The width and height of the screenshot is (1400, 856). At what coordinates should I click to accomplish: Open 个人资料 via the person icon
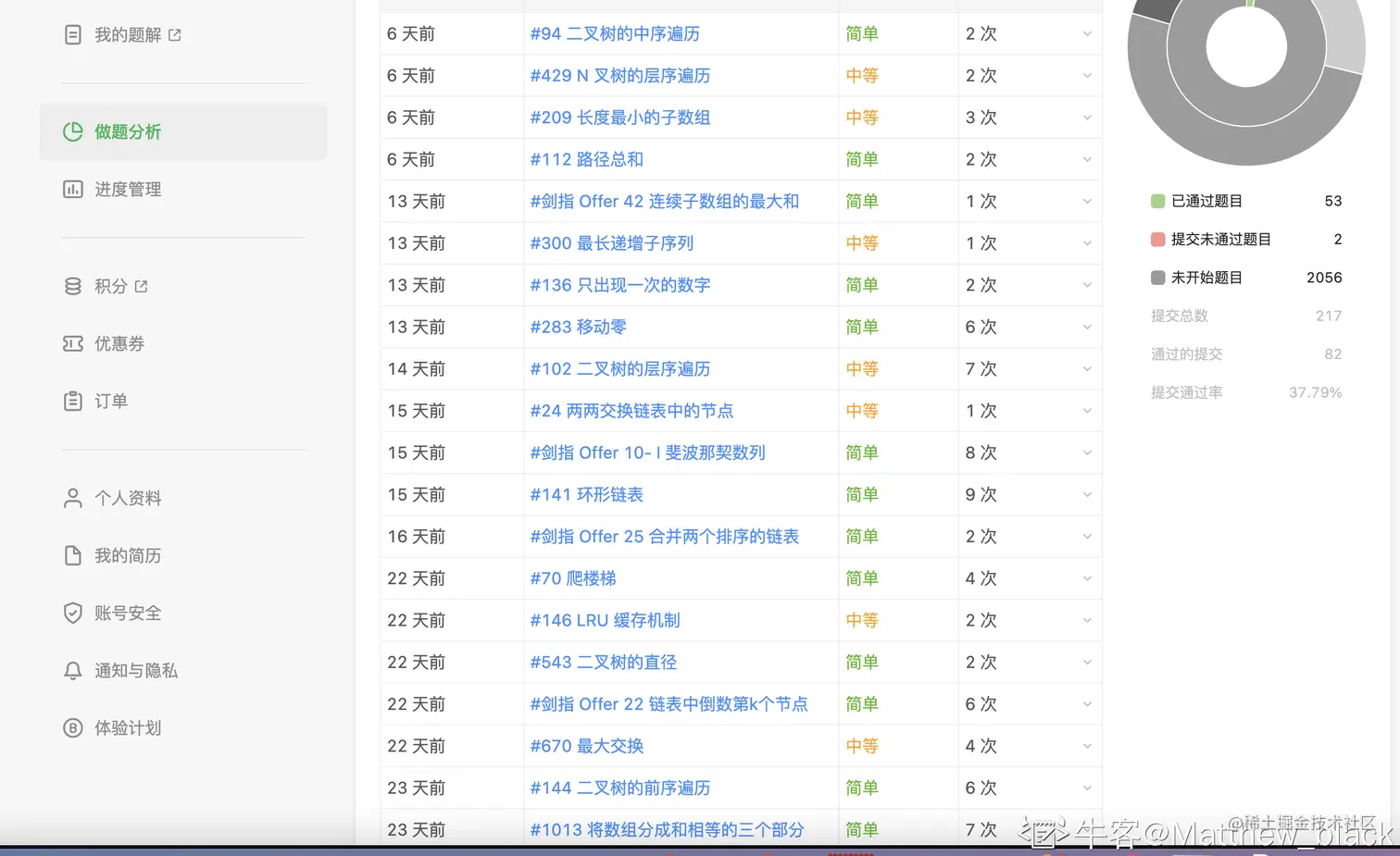point(73,498)
